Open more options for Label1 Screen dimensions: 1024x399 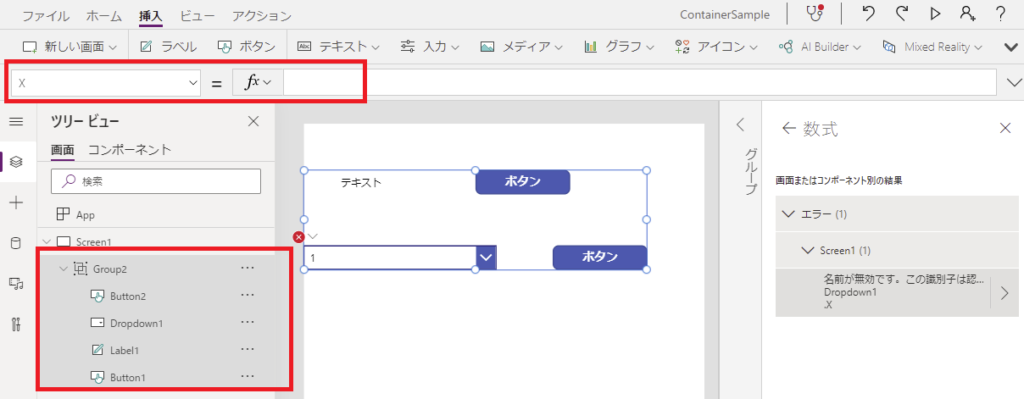(x=248, y=350)
